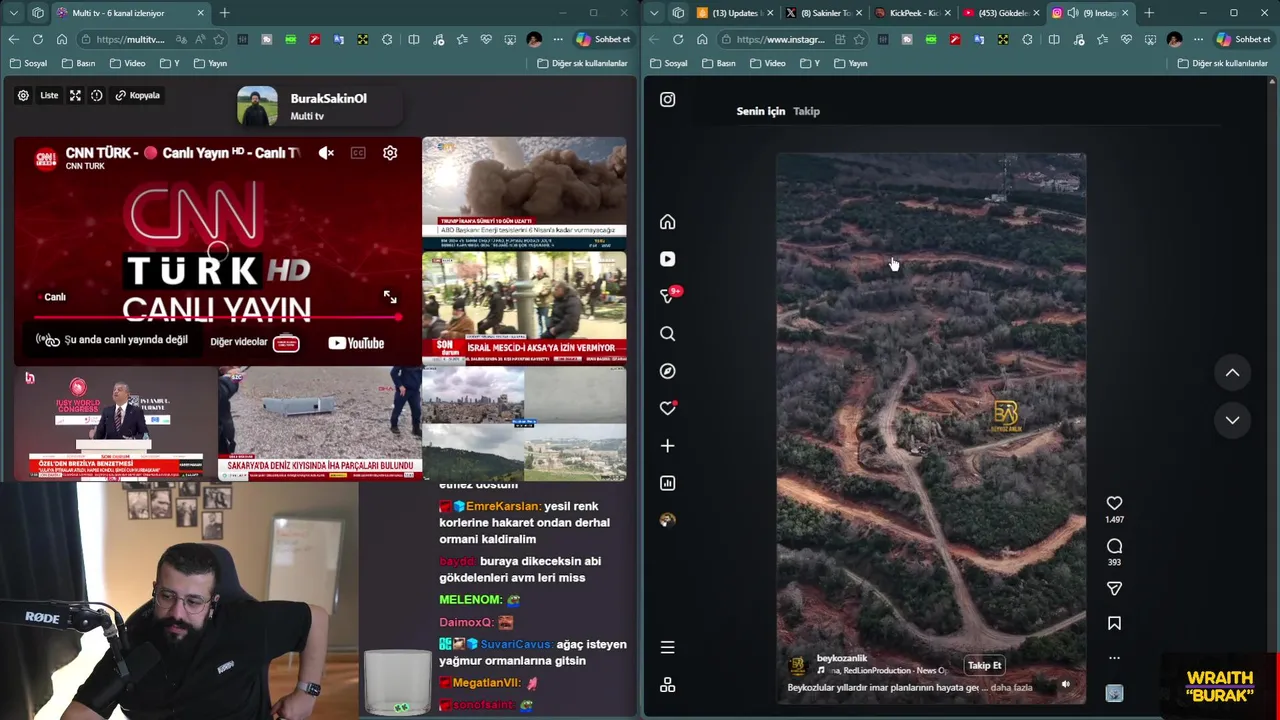The width and height of the screenshot is (1280, 720).
Task: Click the YouTube logo in CNN Türk player
Action: click(x=356, y=343)
